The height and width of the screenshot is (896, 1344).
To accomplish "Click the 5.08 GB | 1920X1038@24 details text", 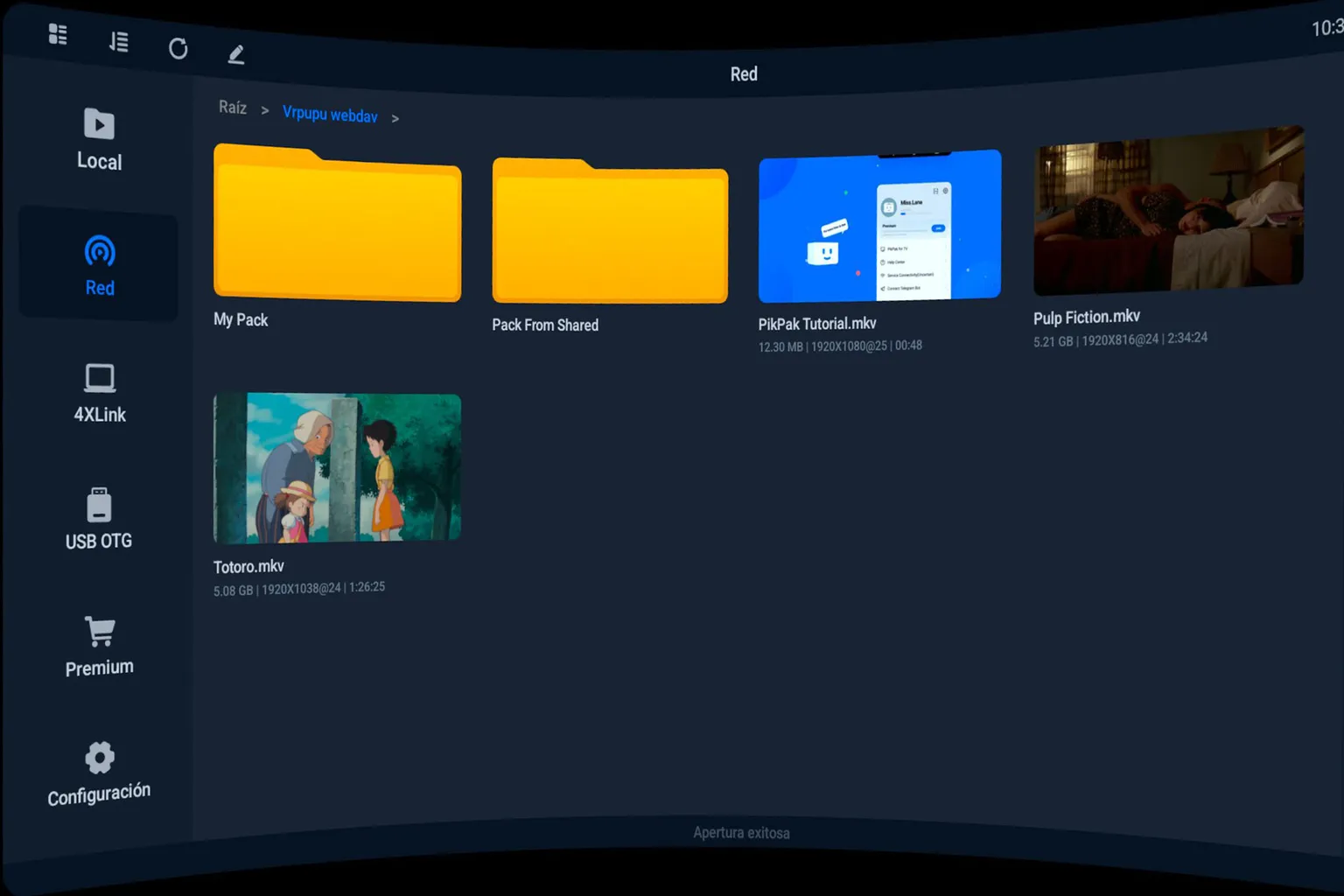I will pos(299,589).
